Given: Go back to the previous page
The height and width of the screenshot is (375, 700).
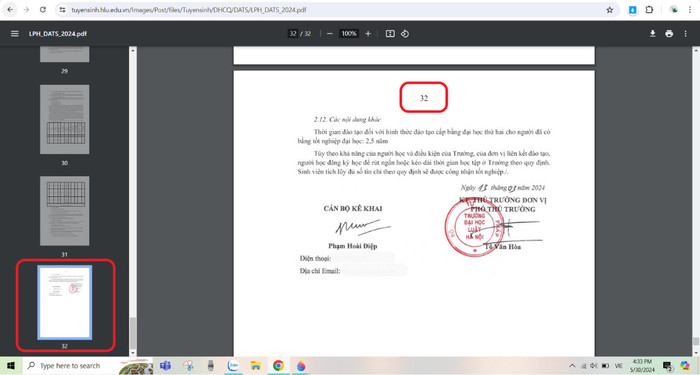Looking at the screenshot, I should click(10, 10).
